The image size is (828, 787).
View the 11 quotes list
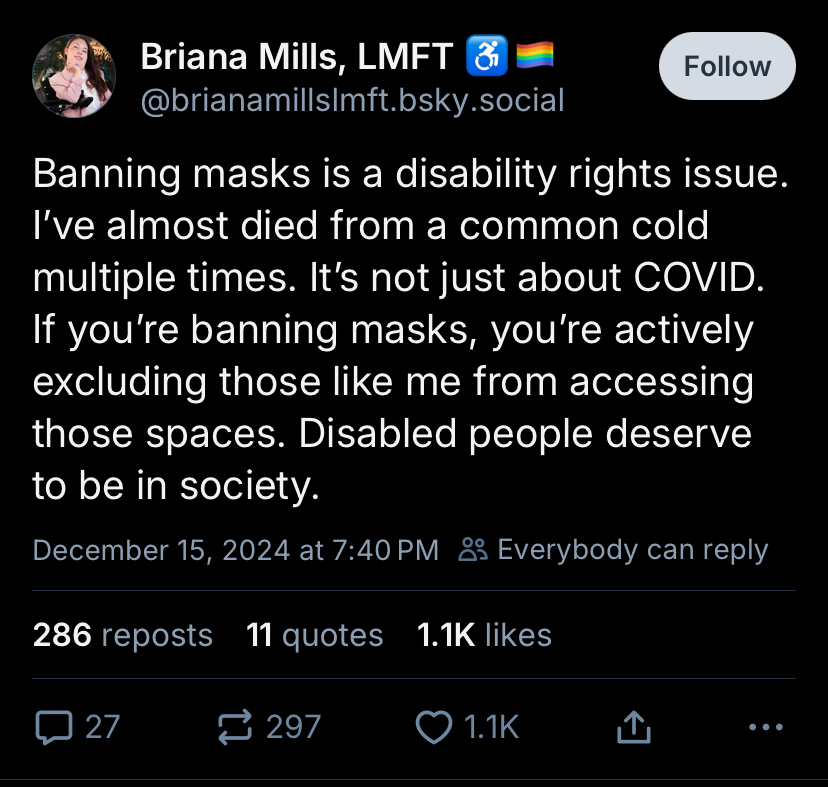(315, 635)
